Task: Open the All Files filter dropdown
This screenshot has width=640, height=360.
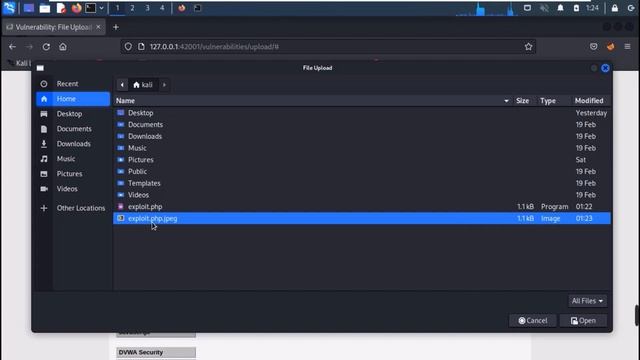Action: [587, 301]
